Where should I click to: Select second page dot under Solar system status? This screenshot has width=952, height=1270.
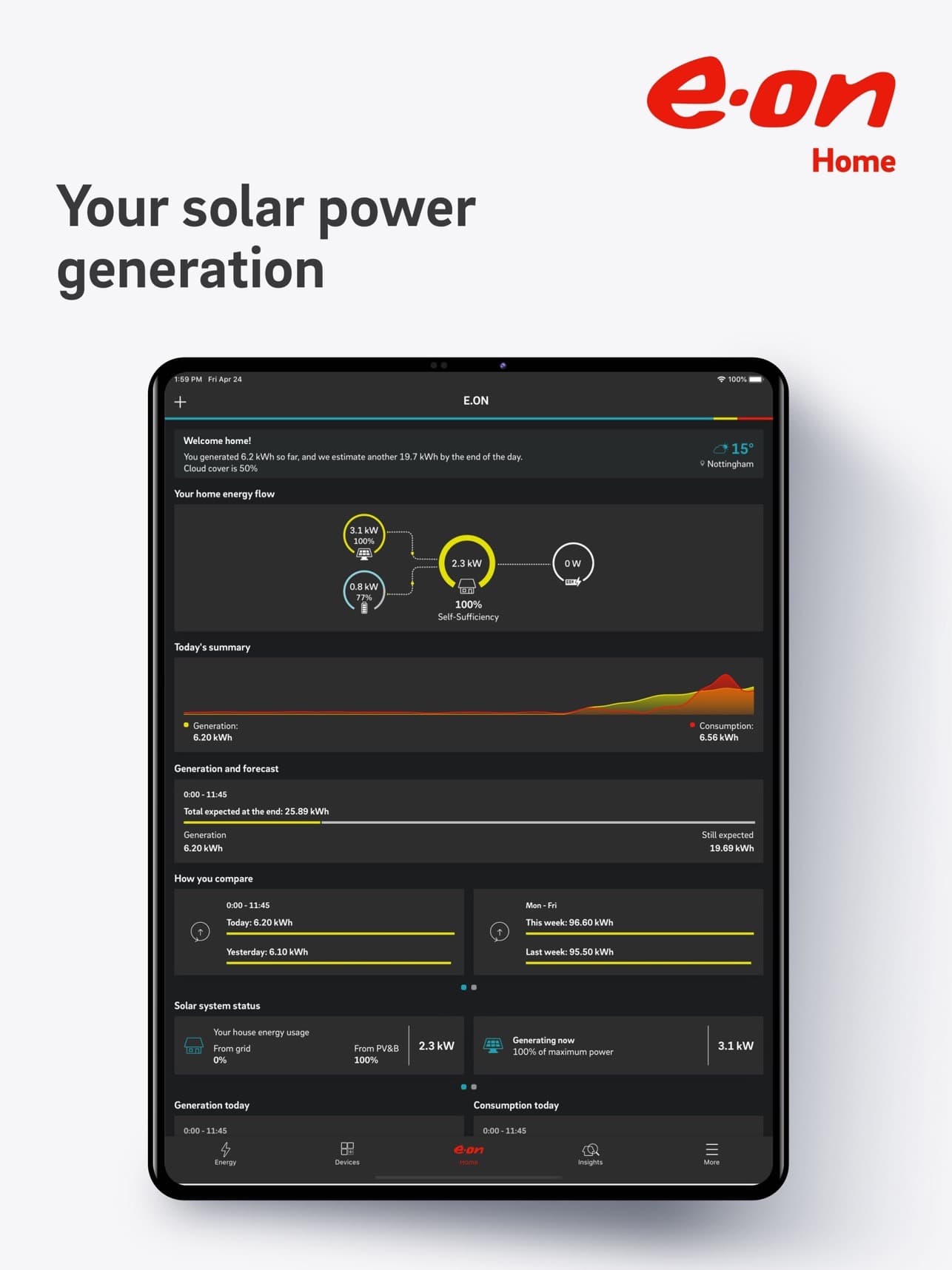pos(474,1087)
